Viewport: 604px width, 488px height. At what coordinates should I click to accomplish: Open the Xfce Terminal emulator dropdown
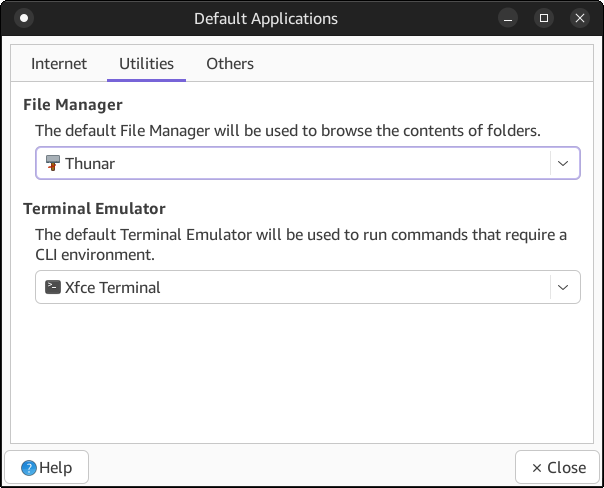(x=308, y=287)
